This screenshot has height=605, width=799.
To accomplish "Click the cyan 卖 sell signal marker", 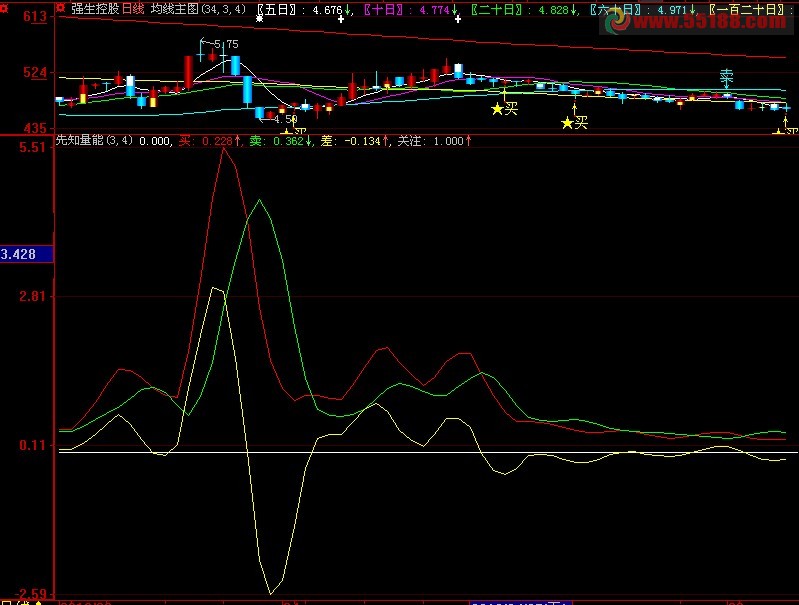I will [x=726, y=77].
